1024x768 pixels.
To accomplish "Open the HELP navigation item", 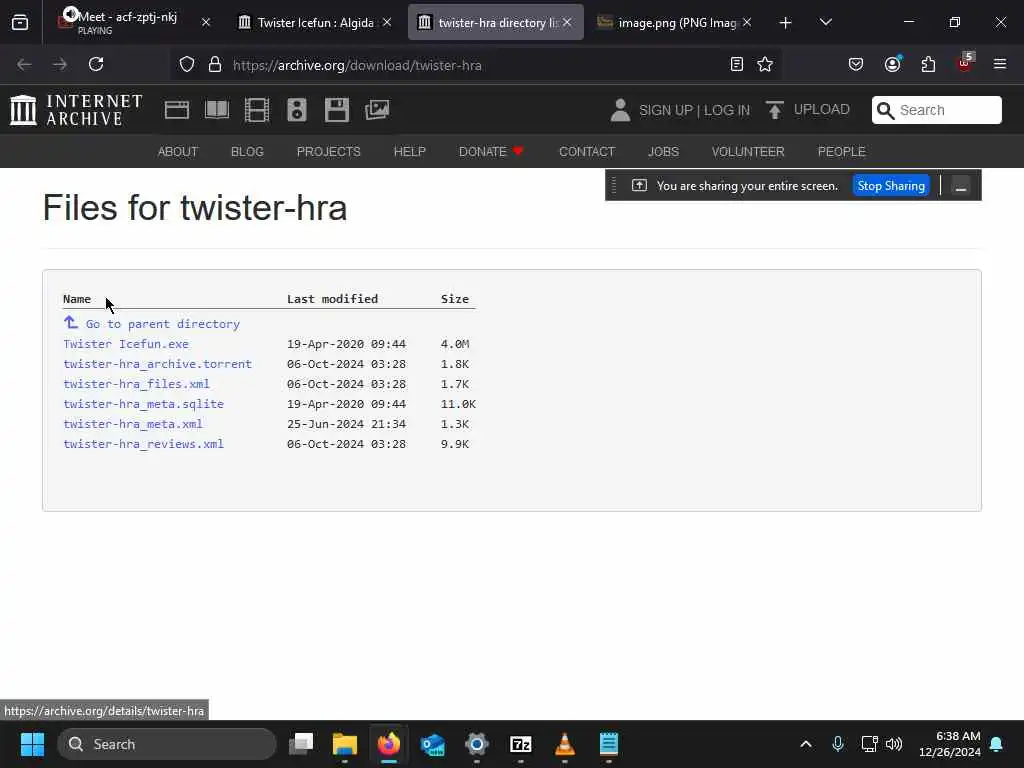I will coord(409,152).
